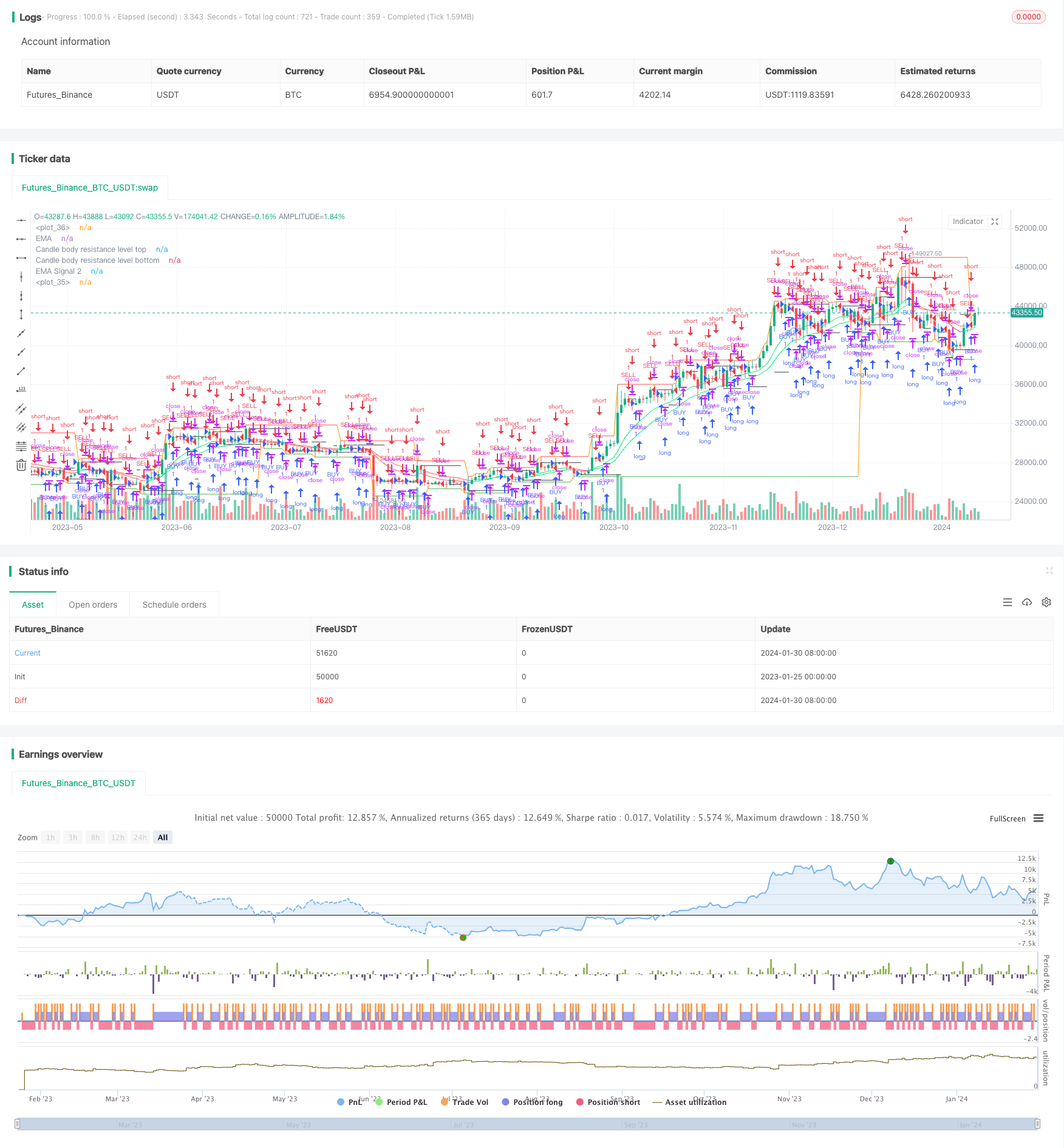Toggle the Trade Vol legend series

tap(465, 1102)
